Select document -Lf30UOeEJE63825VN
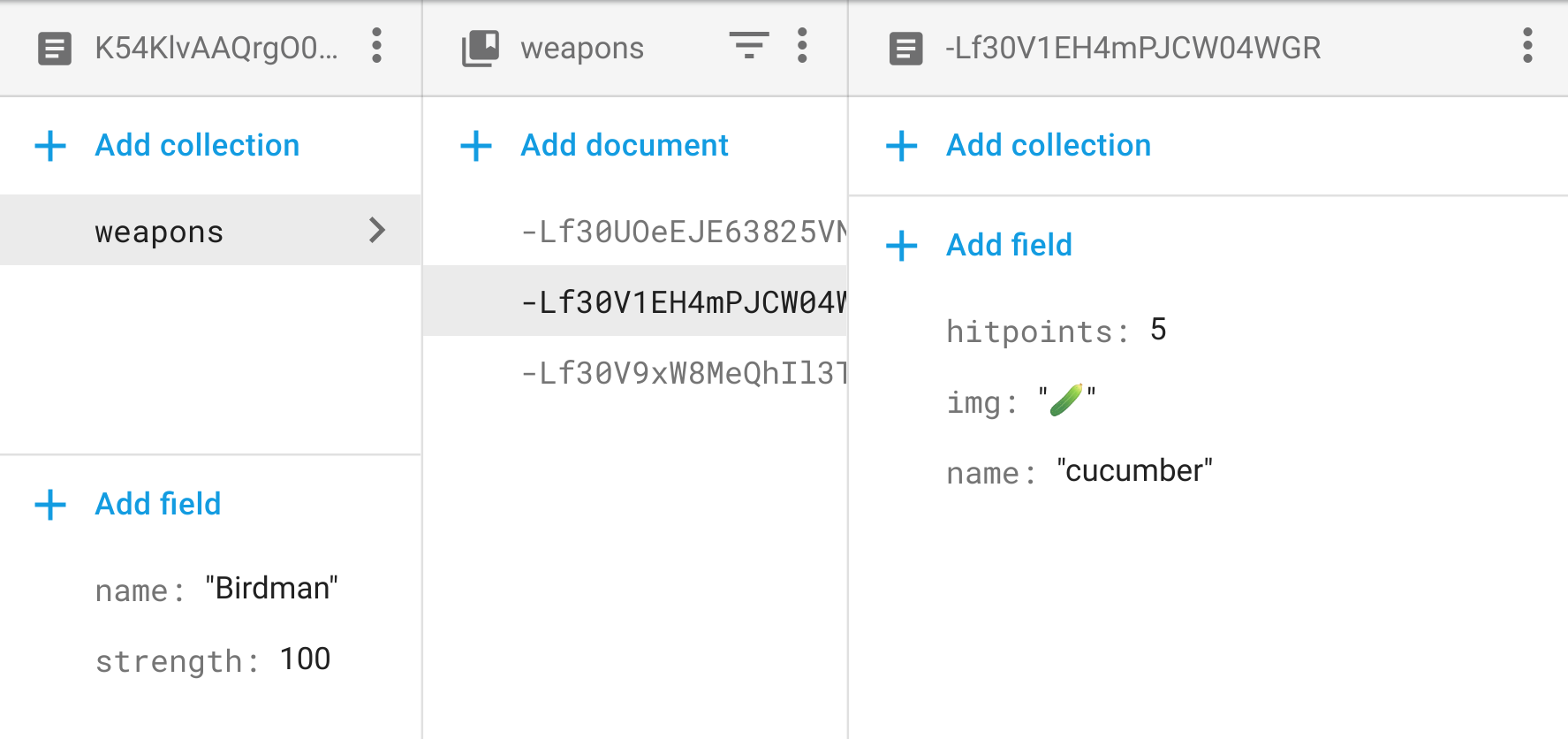 (671, 230)
